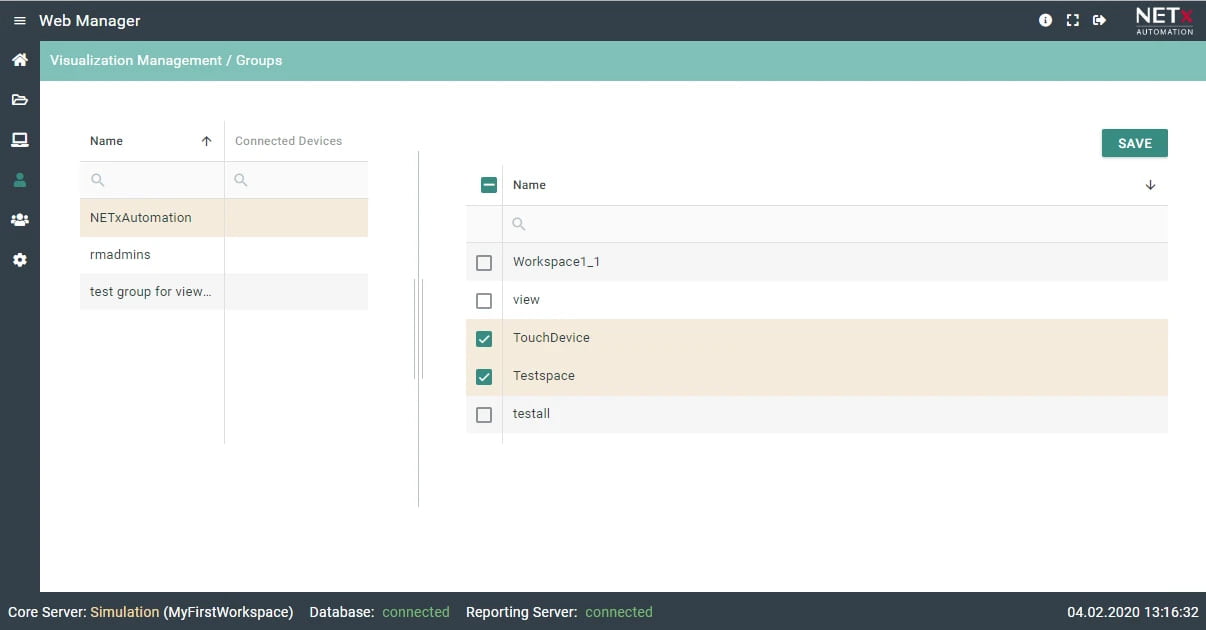This screenshot has height=630, width=1206.
Task: Click the home icon in sidebar
Action: (x=19, y=60)
